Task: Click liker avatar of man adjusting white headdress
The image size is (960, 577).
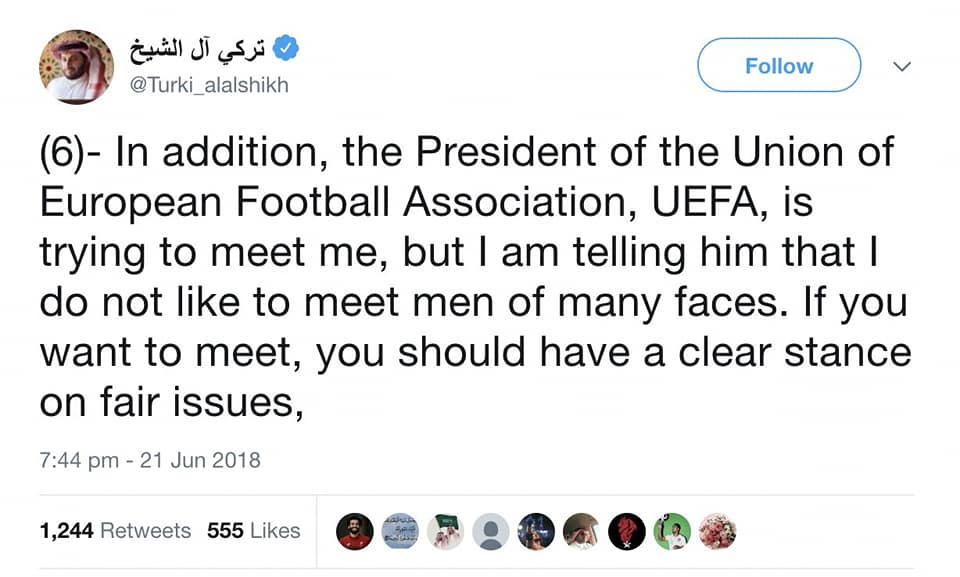Action: [x=581, y=532]
